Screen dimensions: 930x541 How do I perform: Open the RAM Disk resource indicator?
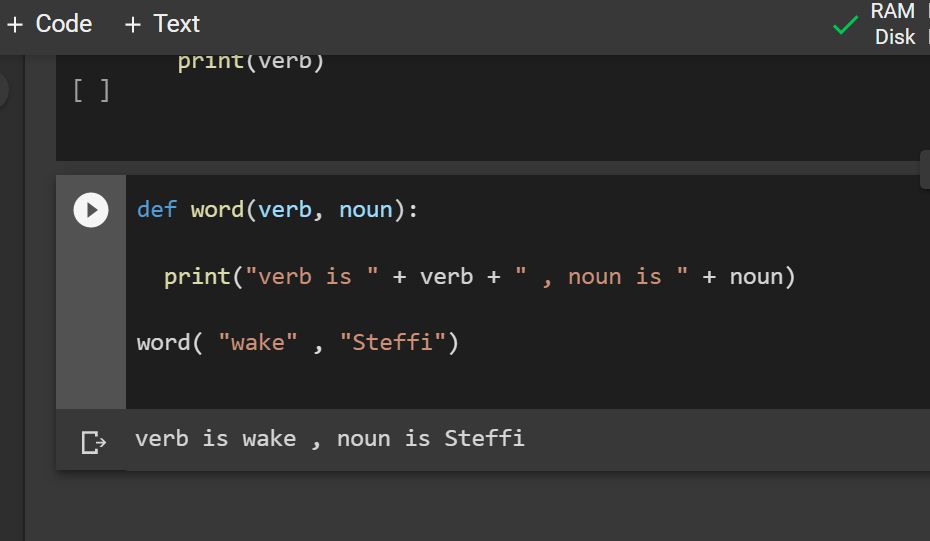click(x=895, y=24)
